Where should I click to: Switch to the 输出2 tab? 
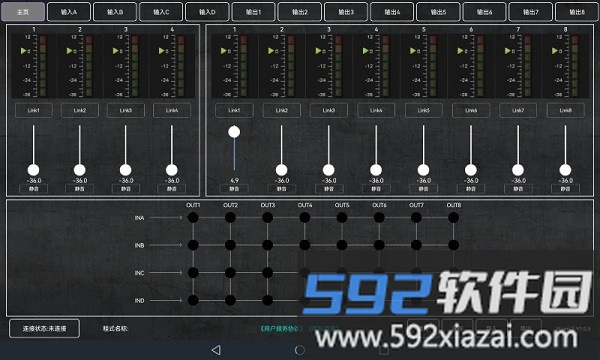(x=300, y=12)
